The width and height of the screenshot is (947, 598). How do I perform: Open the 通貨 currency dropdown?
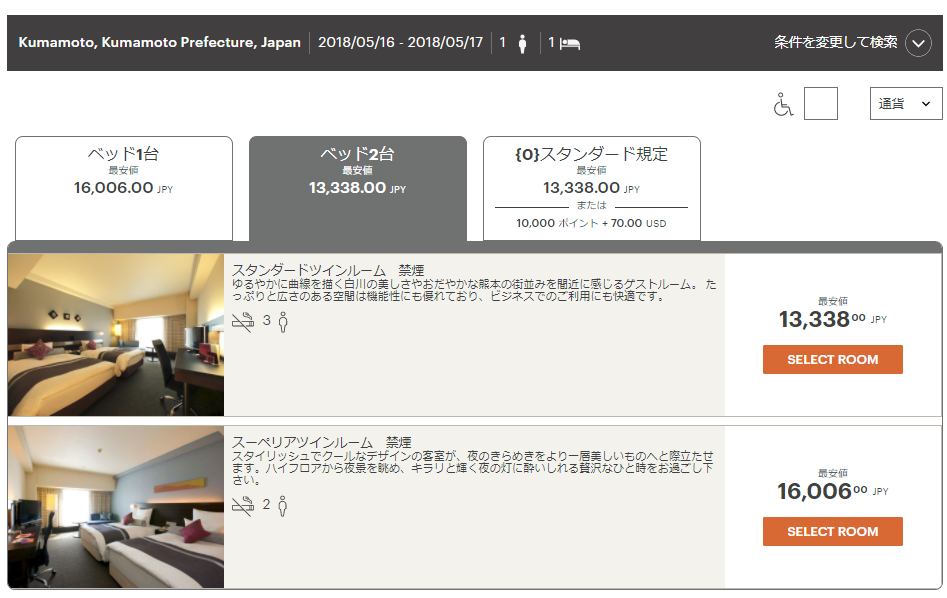click(905, 103)
